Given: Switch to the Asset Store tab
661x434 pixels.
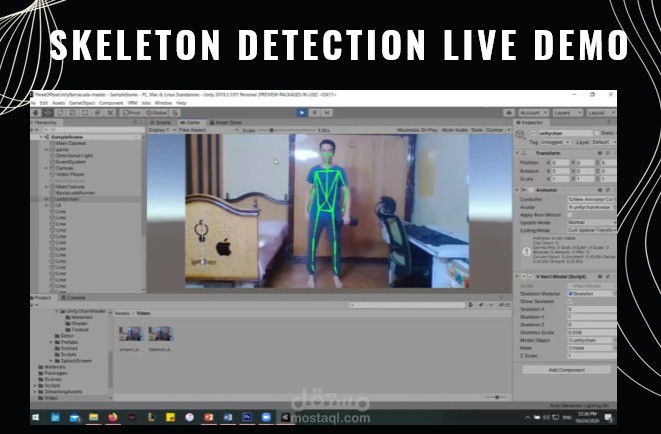Looking at the screenshot, I should (x=226, y=123).
